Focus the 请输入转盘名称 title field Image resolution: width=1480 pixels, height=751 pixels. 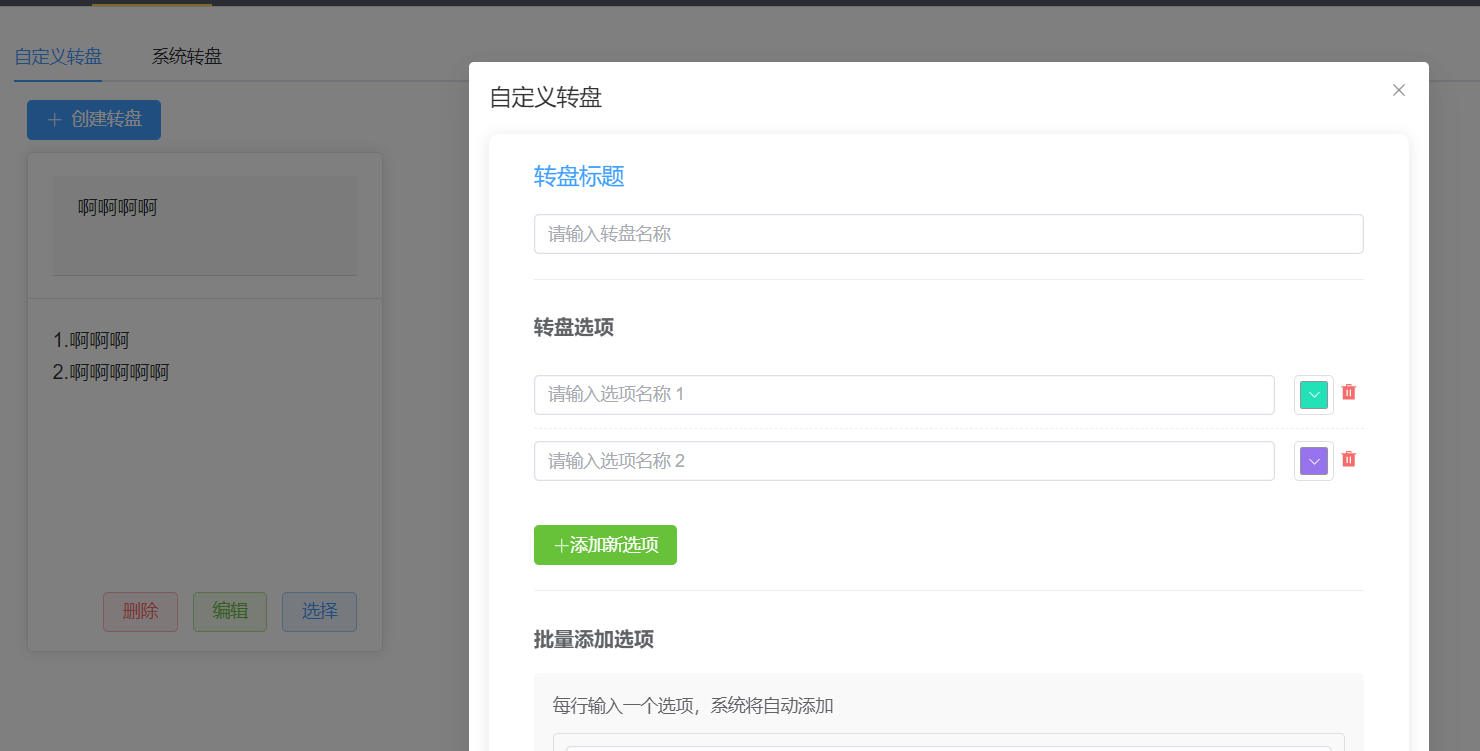point(949,234)
